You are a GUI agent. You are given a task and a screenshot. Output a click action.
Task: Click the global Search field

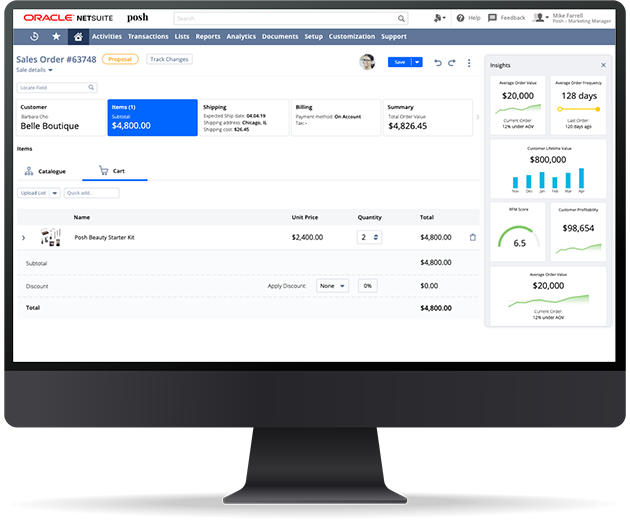tap(291, 18)
